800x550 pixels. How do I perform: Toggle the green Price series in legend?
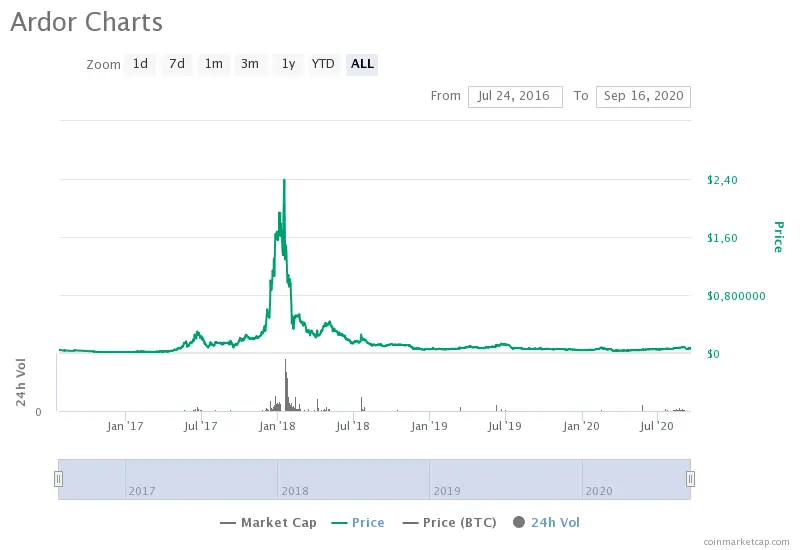358,522
